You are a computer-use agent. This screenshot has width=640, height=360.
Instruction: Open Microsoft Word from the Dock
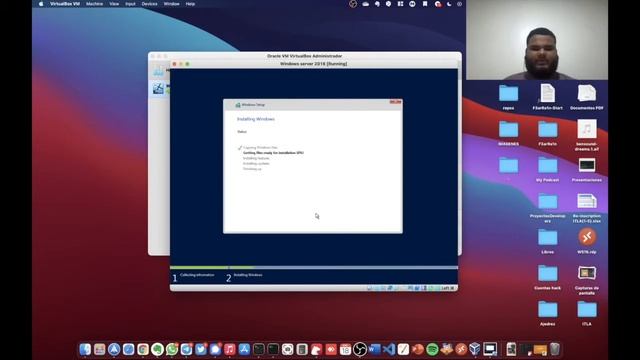tap(374, 349)
